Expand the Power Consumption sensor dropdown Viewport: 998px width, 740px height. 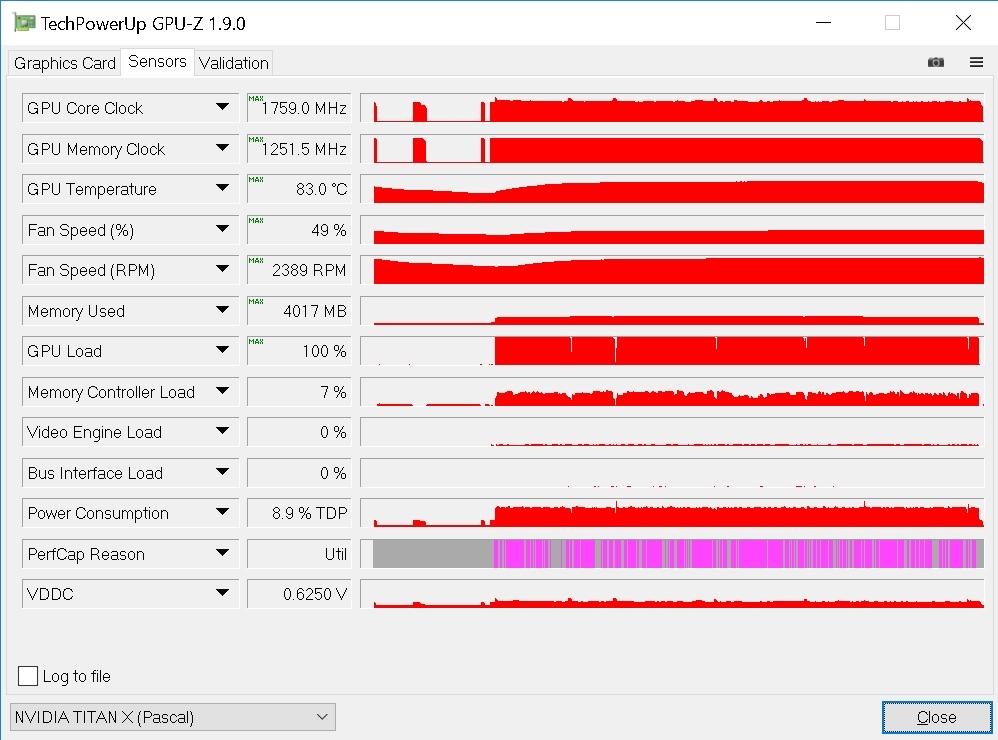tap(222, 512)
